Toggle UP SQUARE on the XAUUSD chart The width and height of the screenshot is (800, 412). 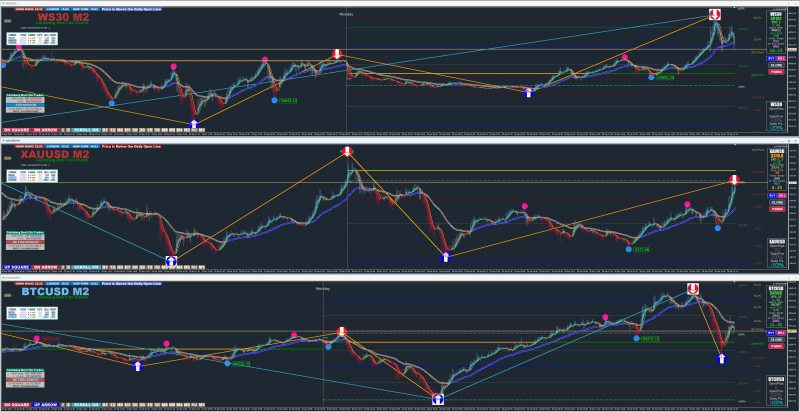click(x=16, y=267)
